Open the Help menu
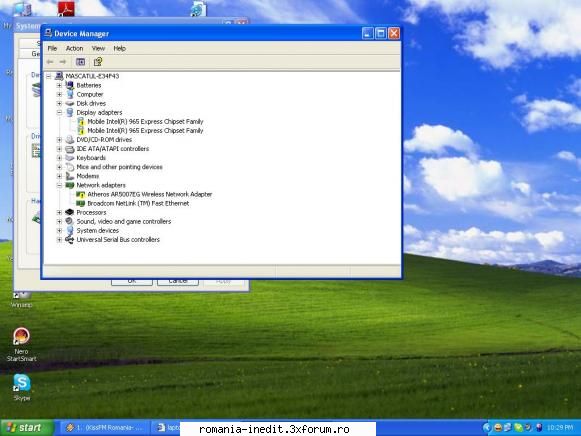This screenshot has width=581, height=436. click(119, 48)
